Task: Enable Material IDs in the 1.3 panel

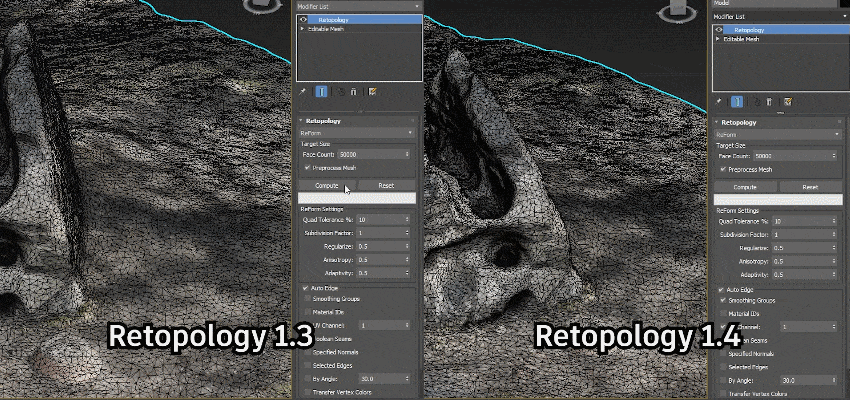Action: pyautogui.click(x=308, y=312)
